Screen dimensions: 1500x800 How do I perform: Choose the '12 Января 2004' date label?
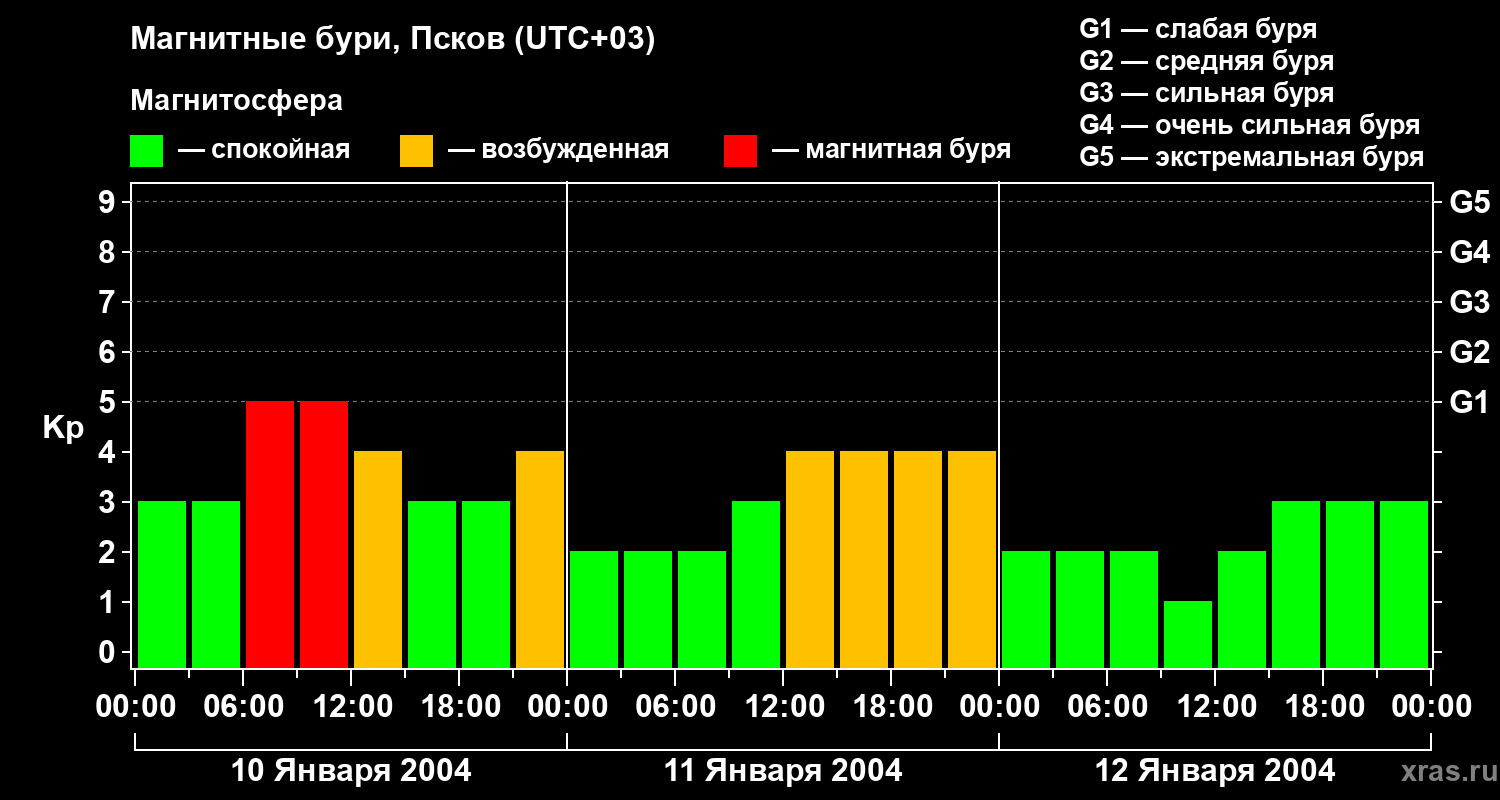[x=1215, y=771]
